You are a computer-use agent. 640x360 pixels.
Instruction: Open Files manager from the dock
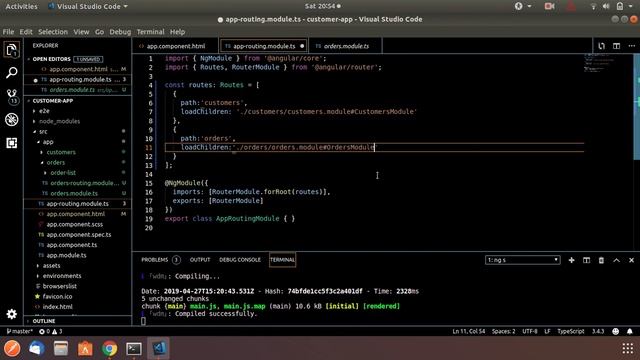(61, 348)
